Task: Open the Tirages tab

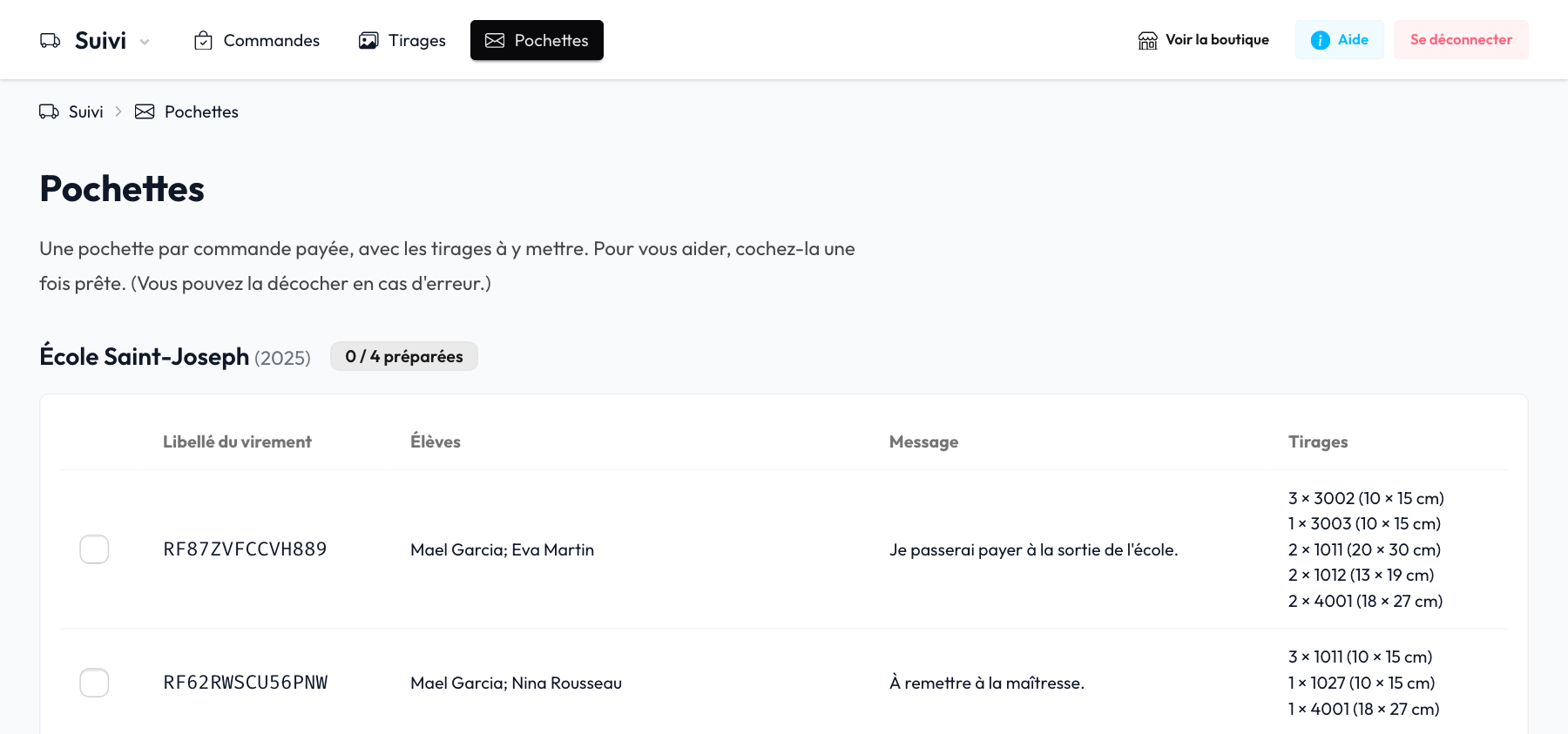Action: point(402,40)
